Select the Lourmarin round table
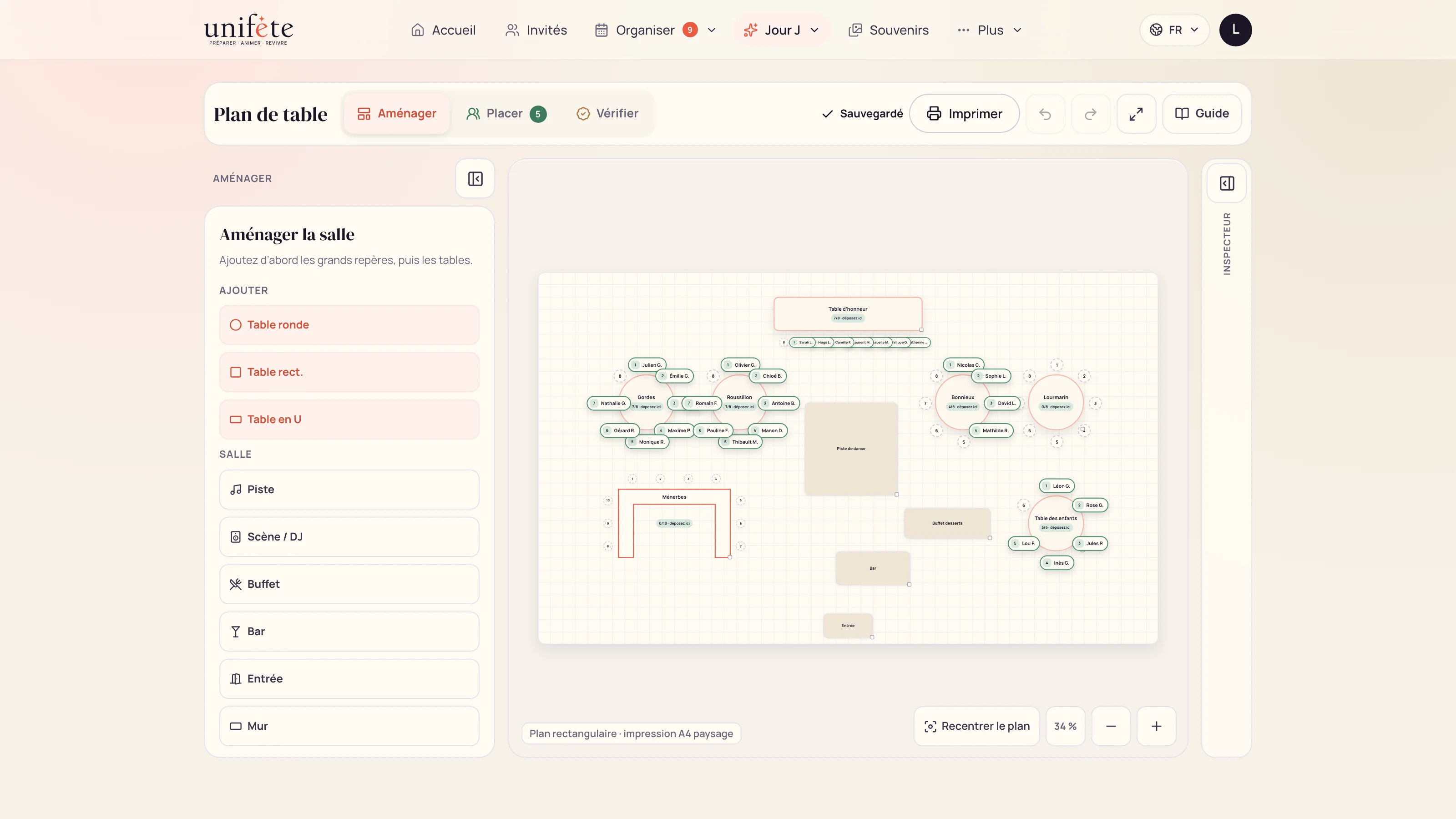 tap(1056, 402)
